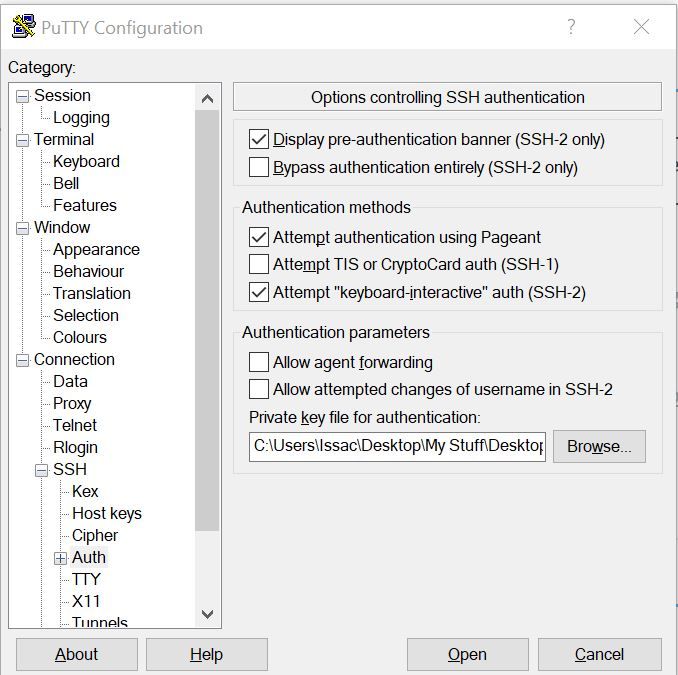Click Open to start session
Viewport: 678px width, 675px height.
467,654
